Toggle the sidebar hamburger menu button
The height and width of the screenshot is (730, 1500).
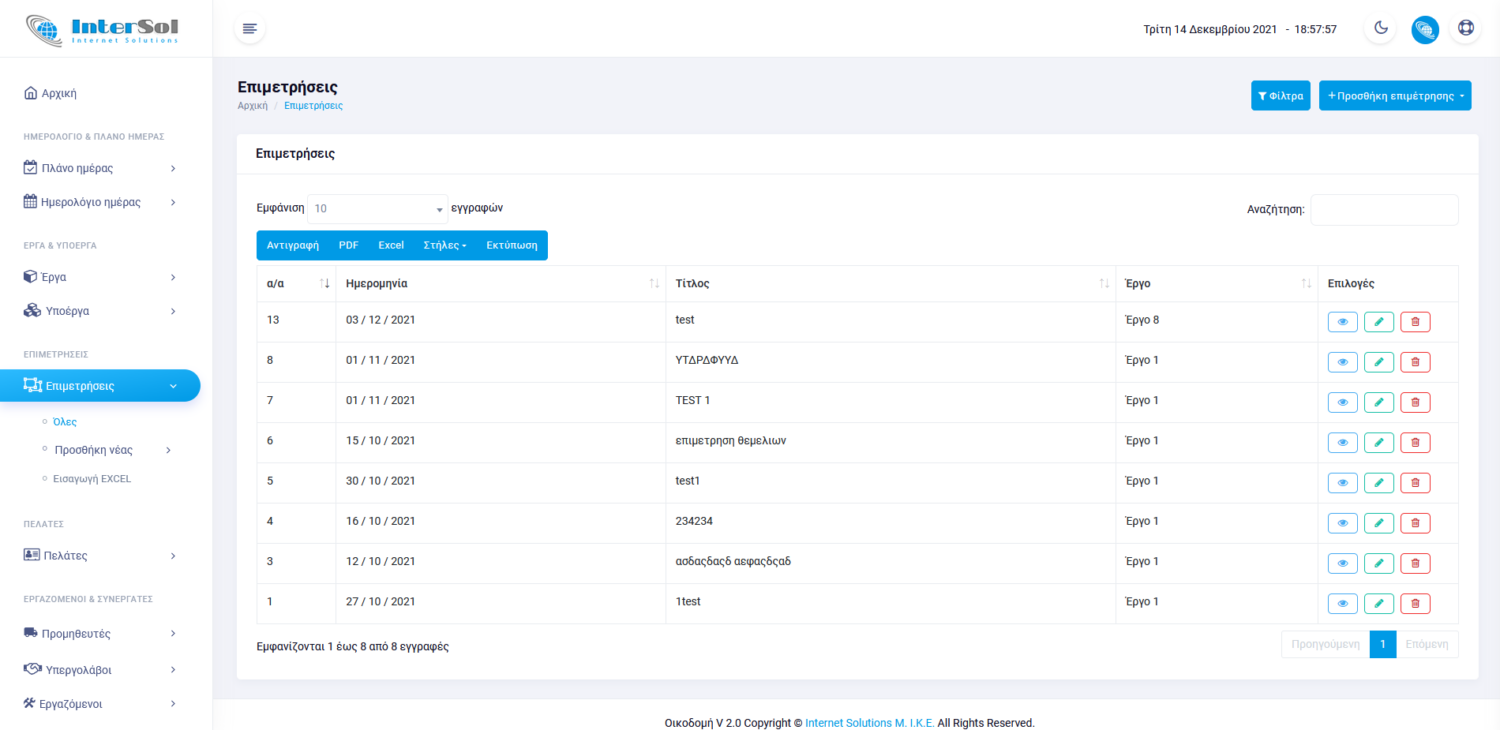point(250,29)
